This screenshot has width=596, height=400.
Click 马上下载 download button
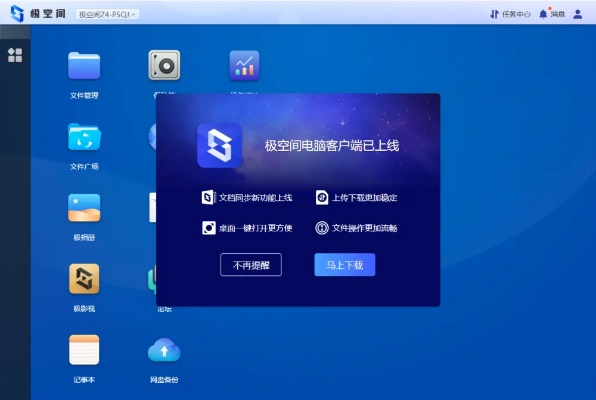tap(345, 265)
